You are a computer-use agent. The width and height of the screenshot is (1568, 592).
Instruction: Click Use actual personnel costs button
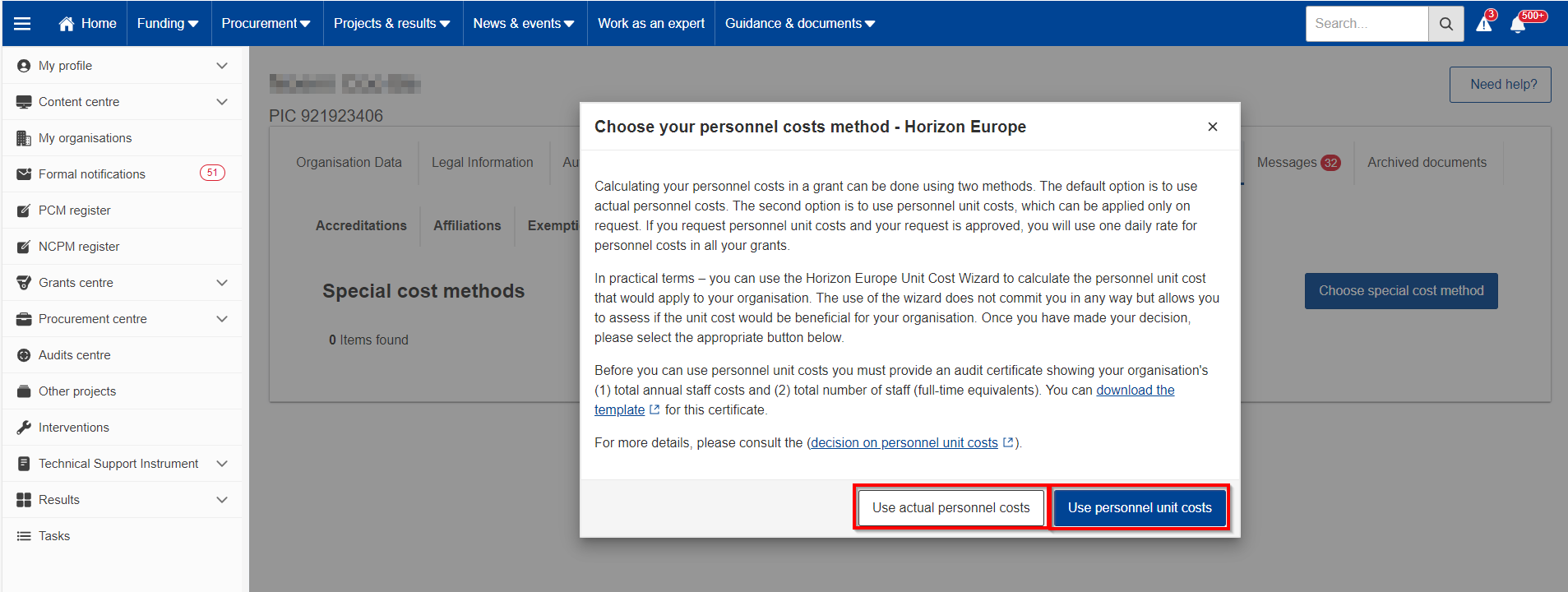[951, 508]
